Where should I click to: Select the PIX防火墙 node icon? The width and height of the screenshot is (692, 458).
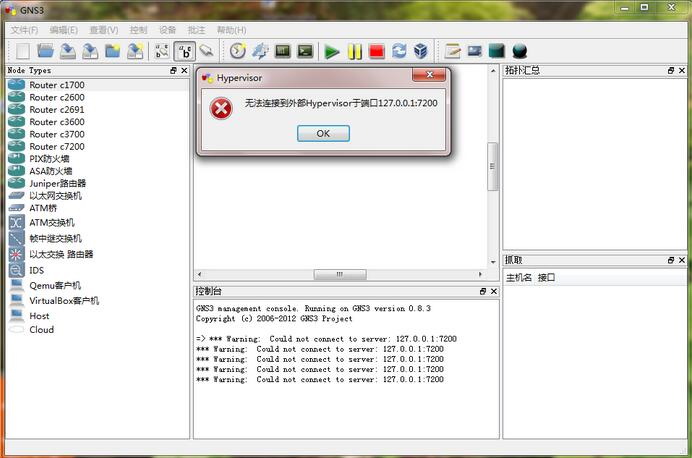click(16, 158)
